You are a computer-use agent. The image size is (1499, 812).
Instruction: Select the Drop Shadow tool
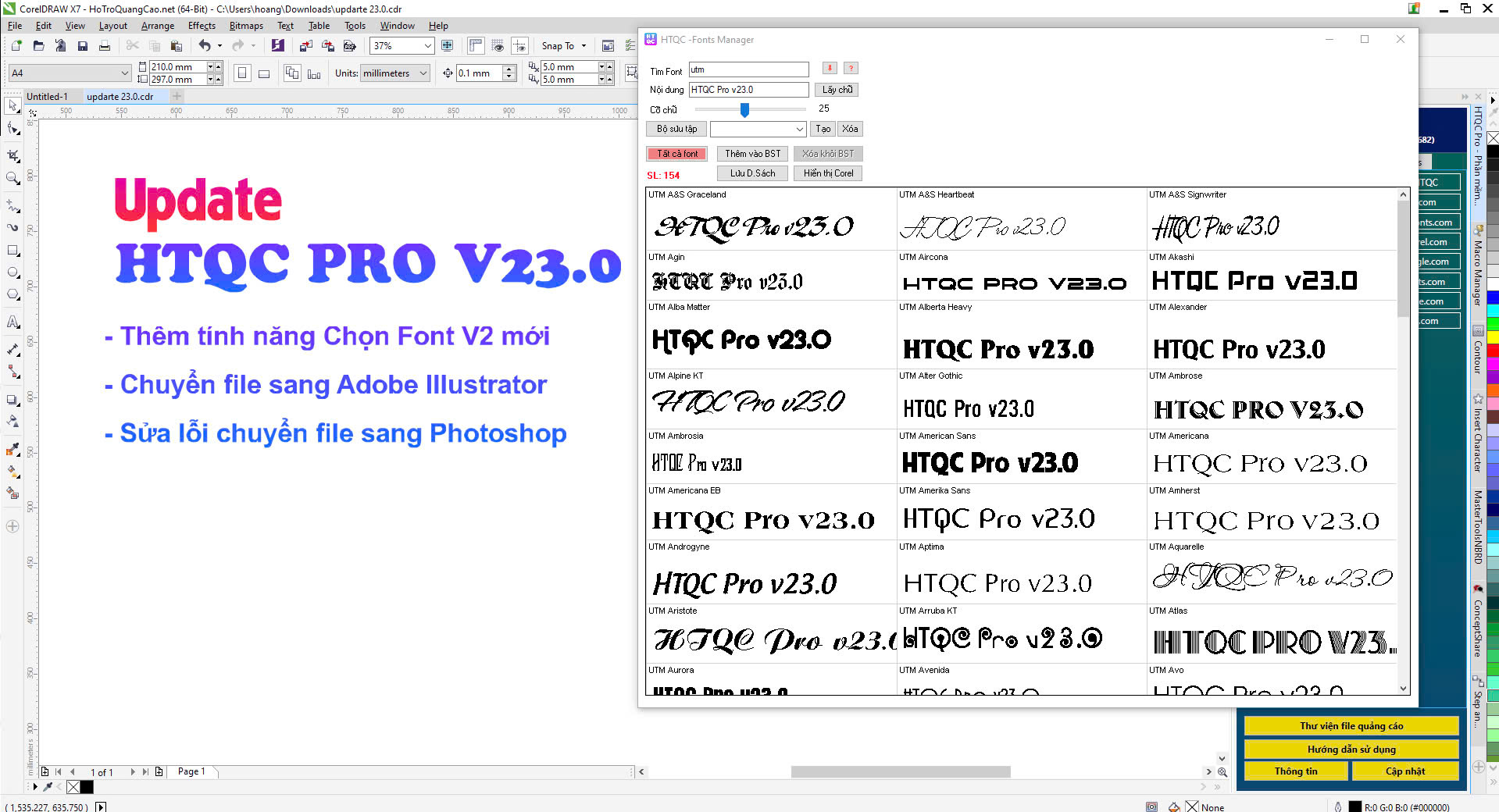pos(12,400)
